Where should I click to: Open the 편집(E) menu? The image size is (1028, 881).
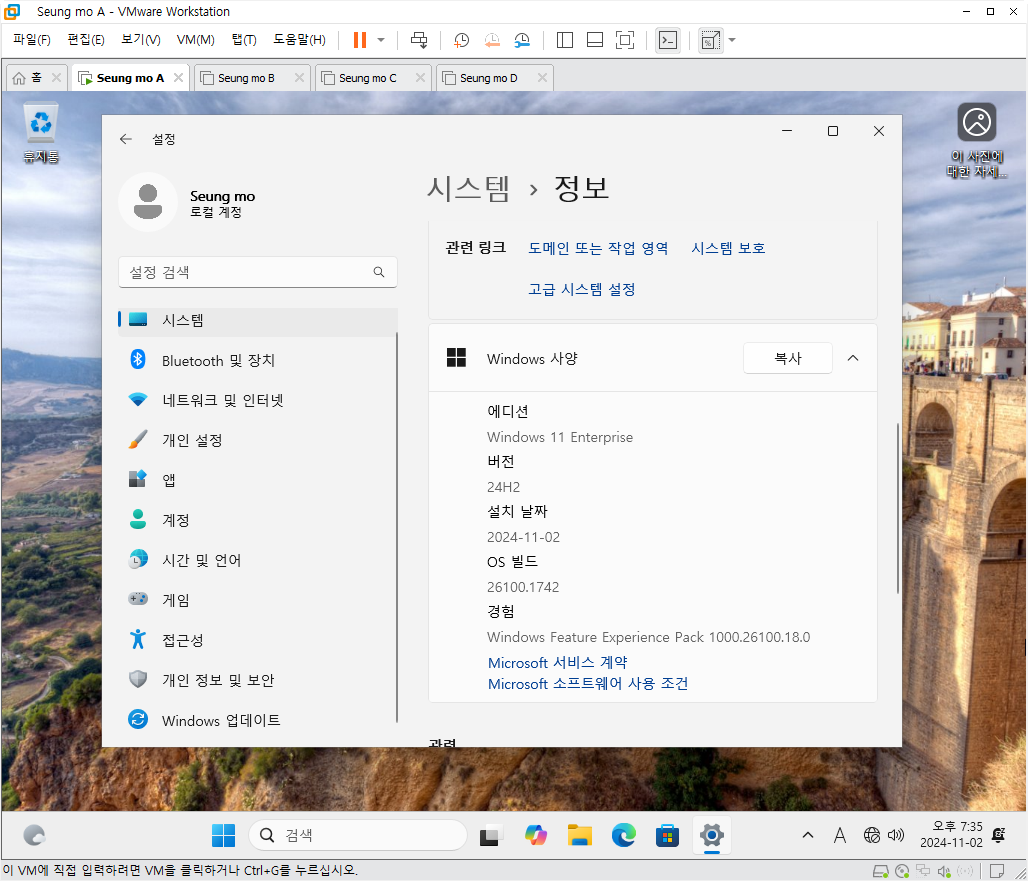[x=86, y=39]
